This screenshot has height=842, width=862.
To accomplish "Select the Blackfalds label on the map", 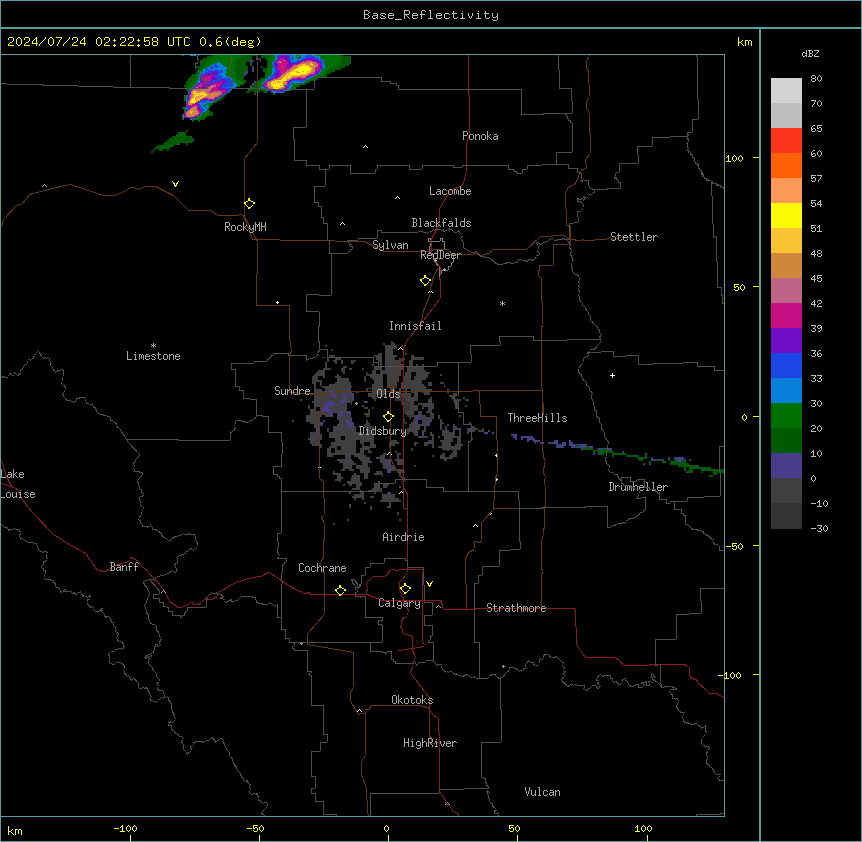I will click(441, 223).
